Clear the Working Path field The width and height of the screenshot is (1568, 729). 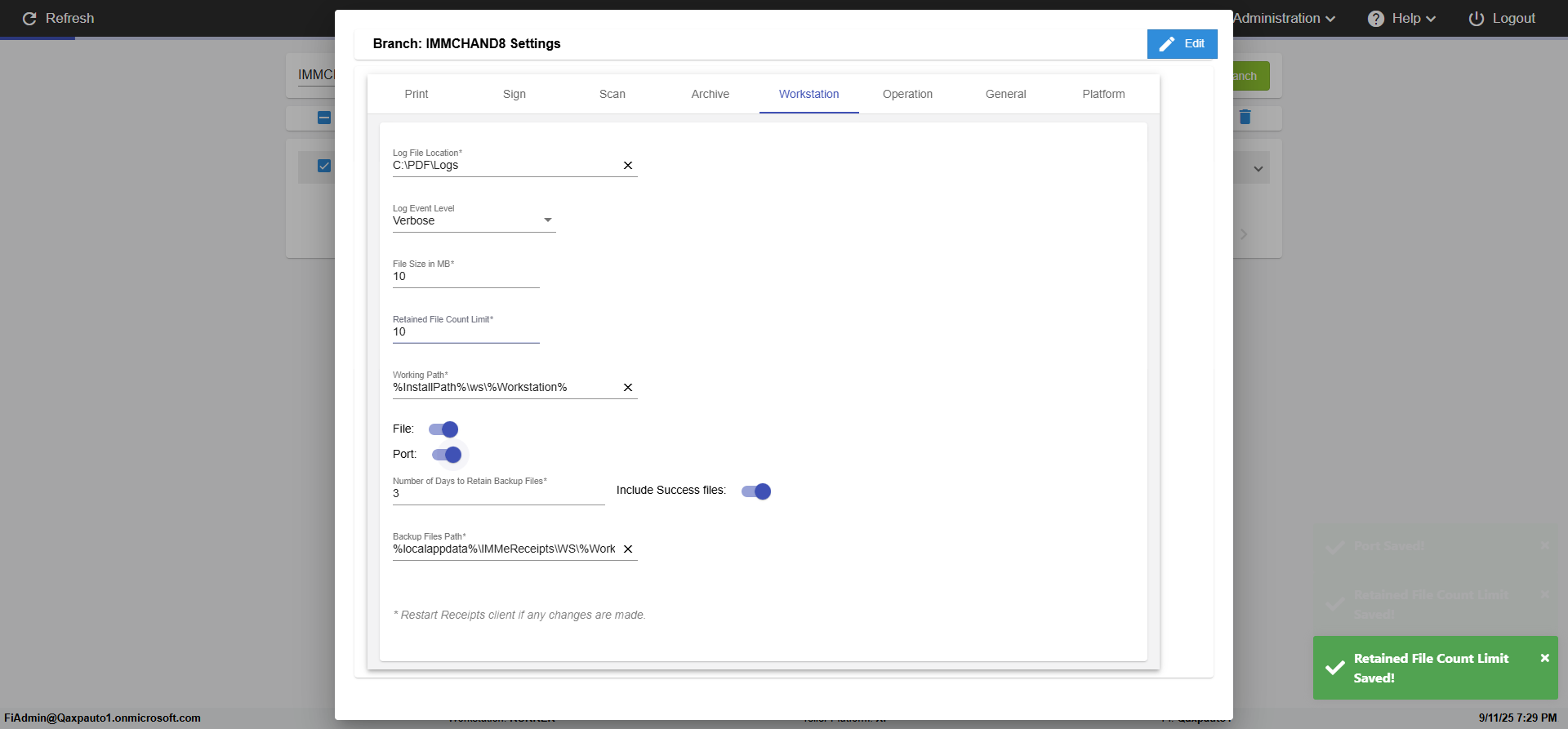click(x=628, y=388)
